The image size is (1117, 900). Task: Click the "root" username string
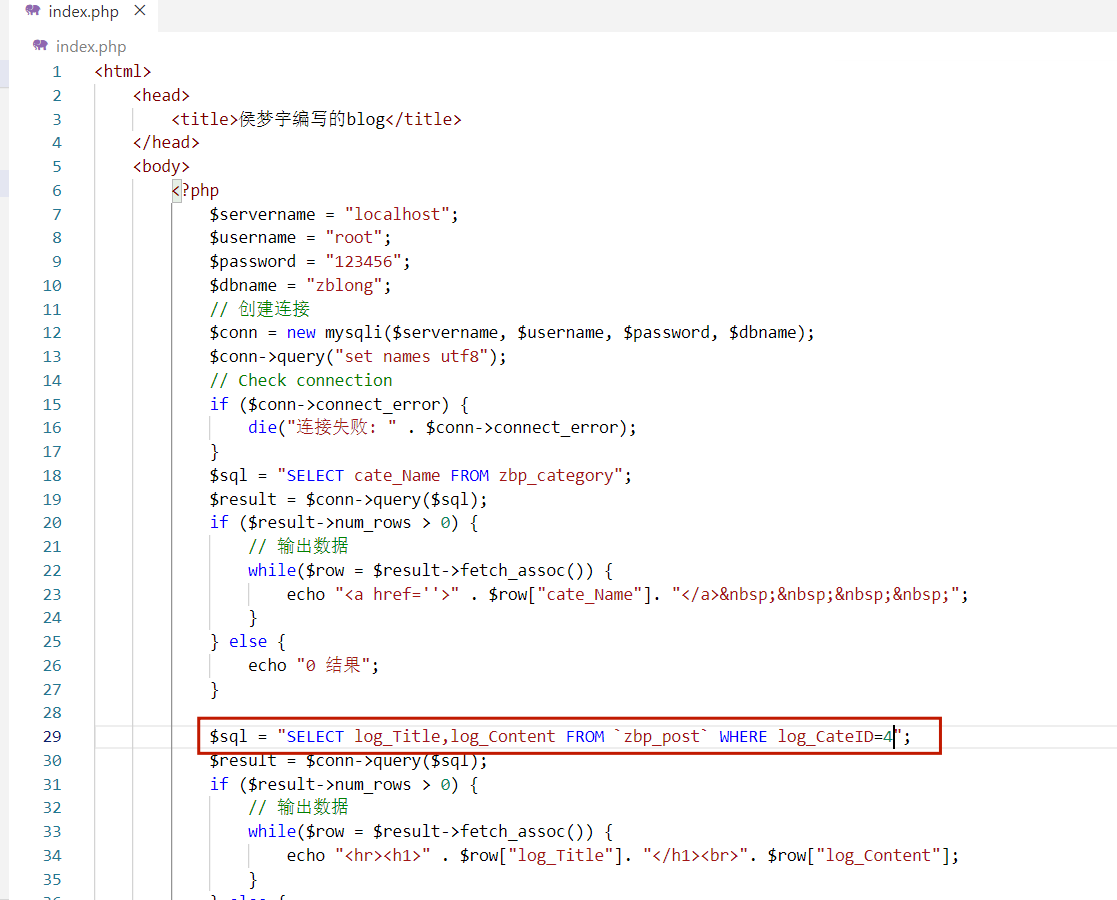tap(354, 238)
